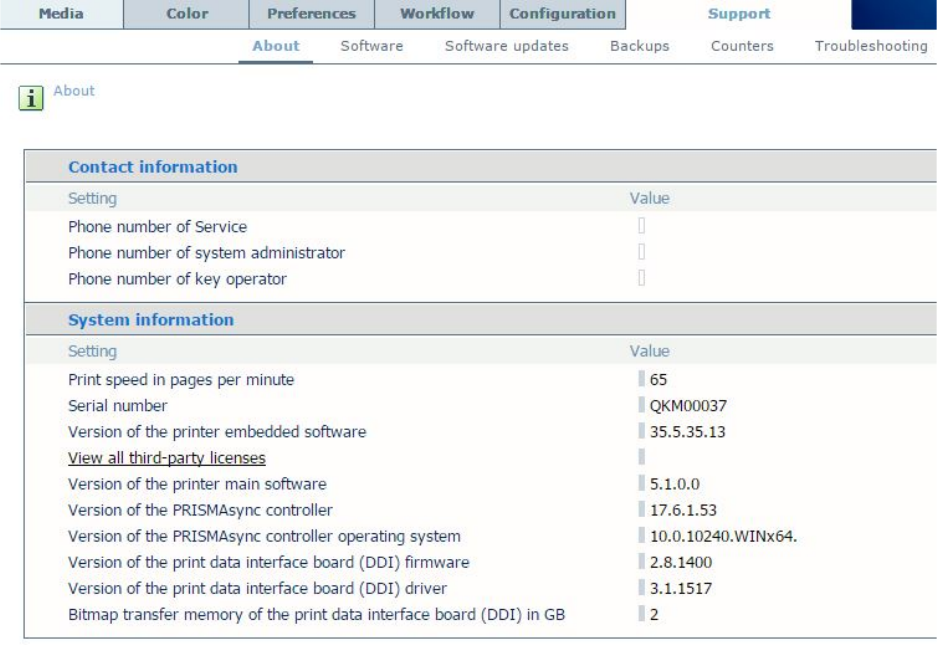
Task: Open the Preferences tab
Action: pos(311,14)
